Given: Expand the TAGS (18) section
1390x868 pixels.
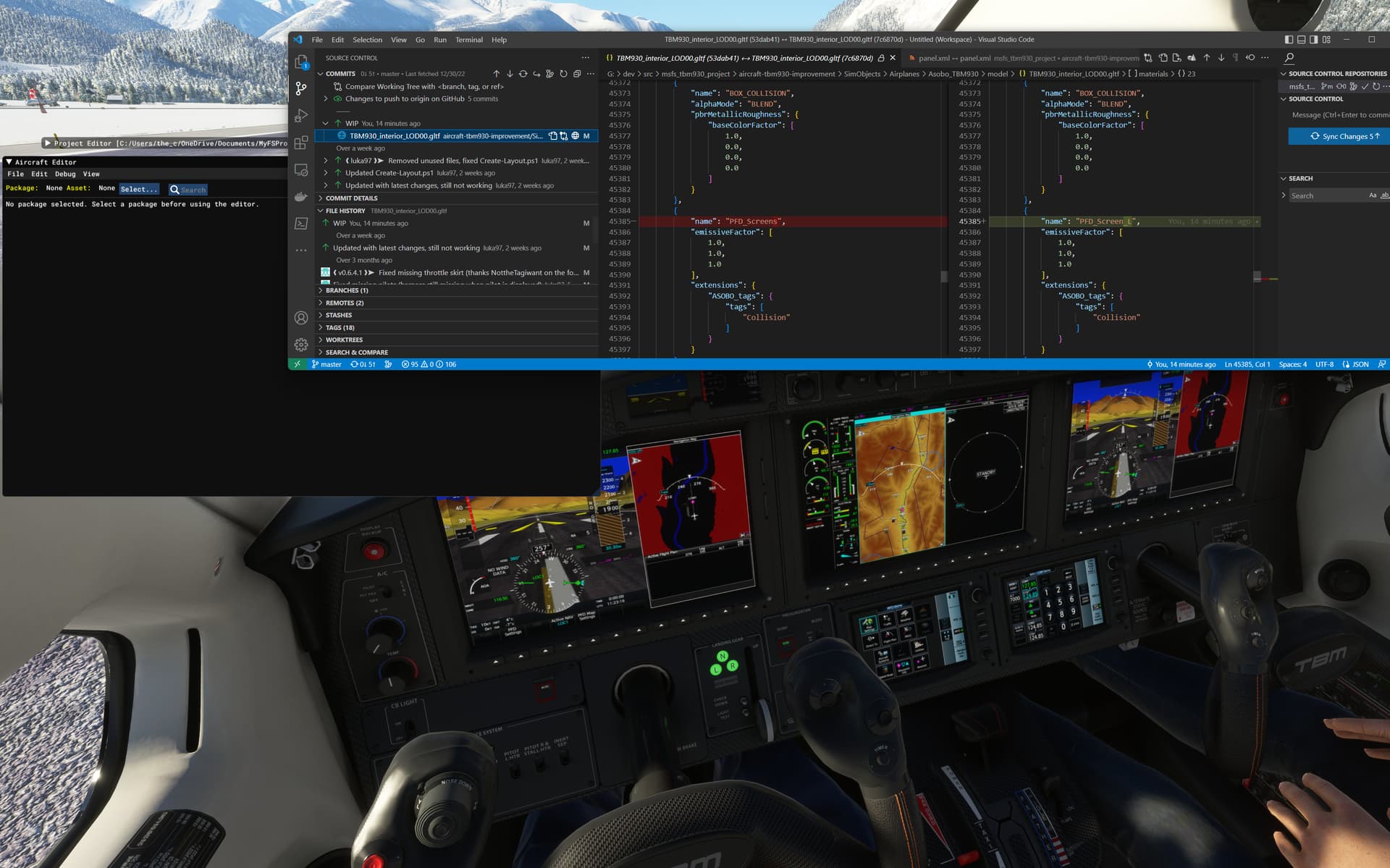Looking at the screenshot, I should pyautogui.click(x=340, y=328).
